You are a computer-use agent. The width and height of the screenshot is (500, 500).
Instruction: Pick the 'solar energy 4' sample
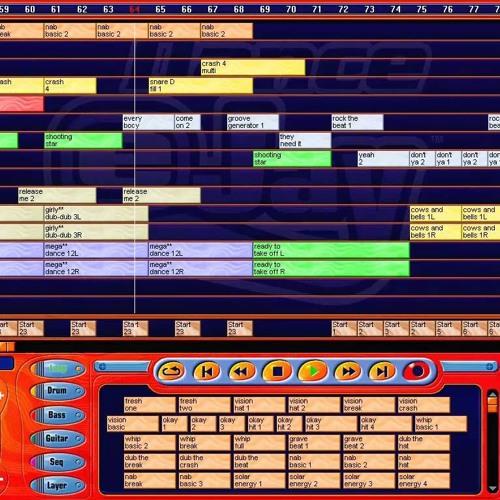[424, 480]
